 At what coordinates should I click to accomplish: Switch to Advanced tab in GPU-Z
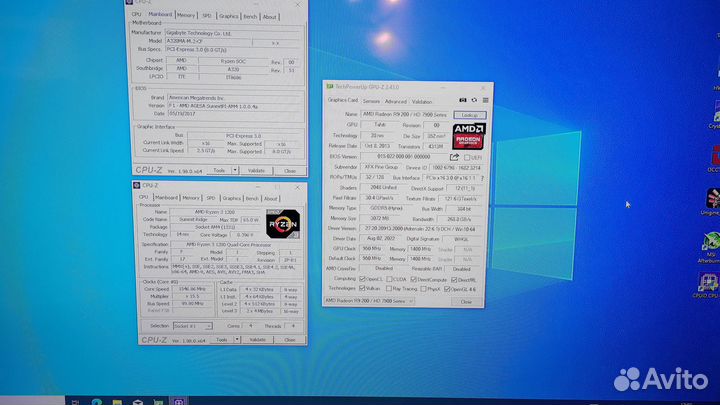tap(395, 101)
